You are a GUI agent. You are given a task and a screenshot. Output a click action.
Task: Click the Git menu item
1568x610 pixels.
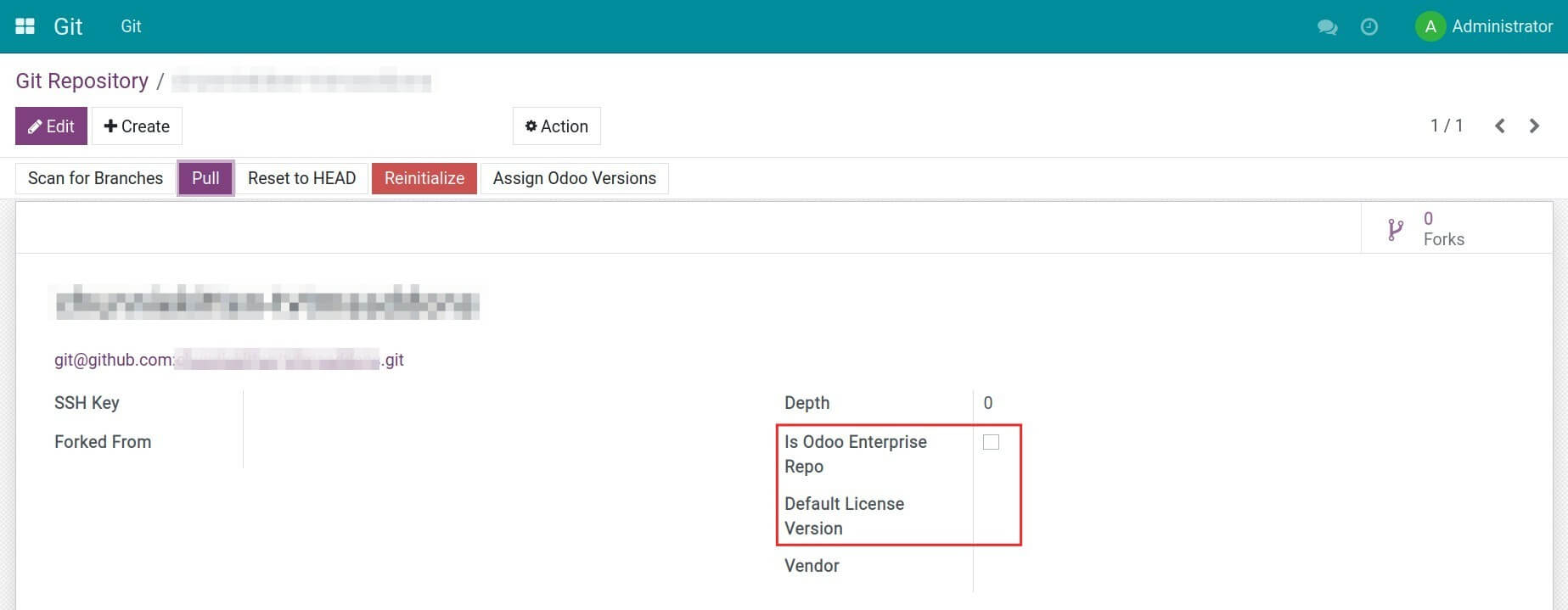(x=131, y=26)
